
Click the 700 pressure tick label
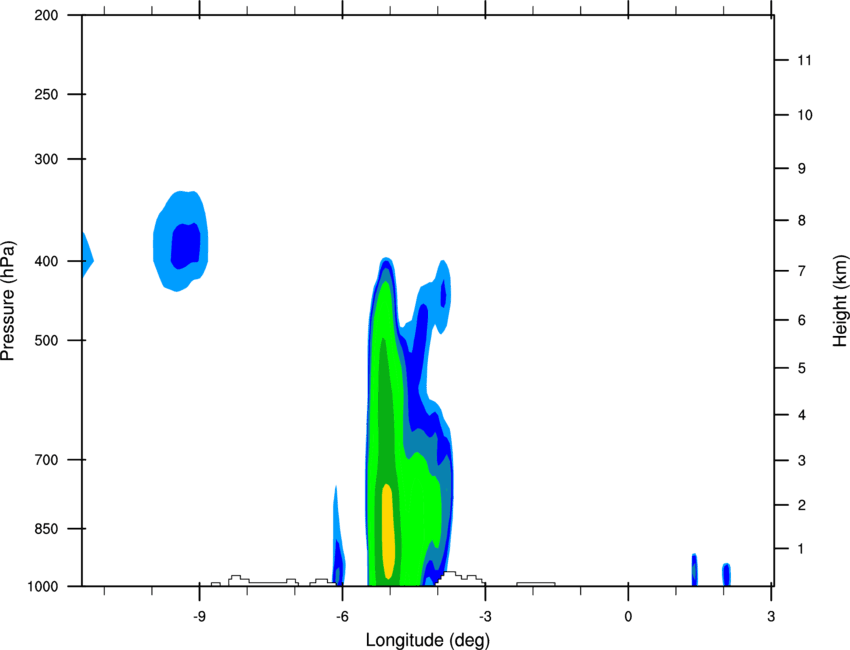tap(46, 460)
